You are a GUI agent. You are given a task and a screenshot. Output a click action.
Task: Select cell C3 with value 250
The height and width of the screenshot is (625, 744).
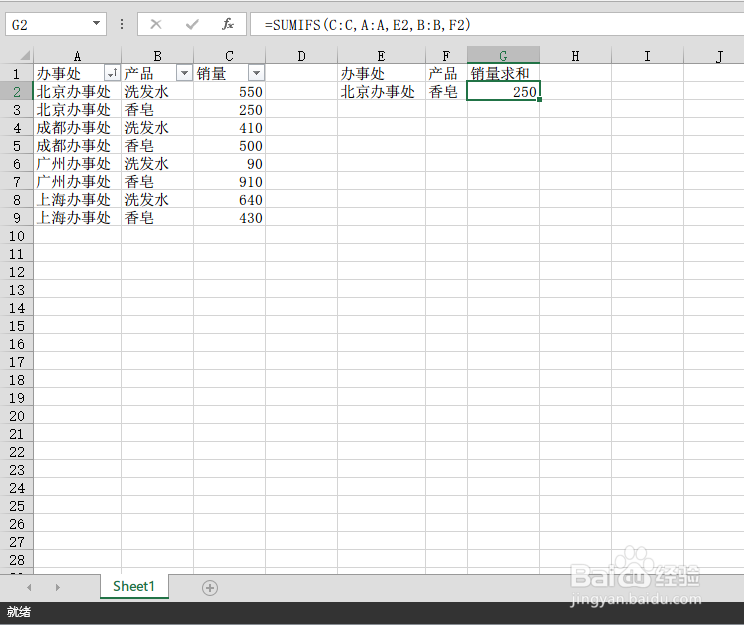tap(229, 109)
